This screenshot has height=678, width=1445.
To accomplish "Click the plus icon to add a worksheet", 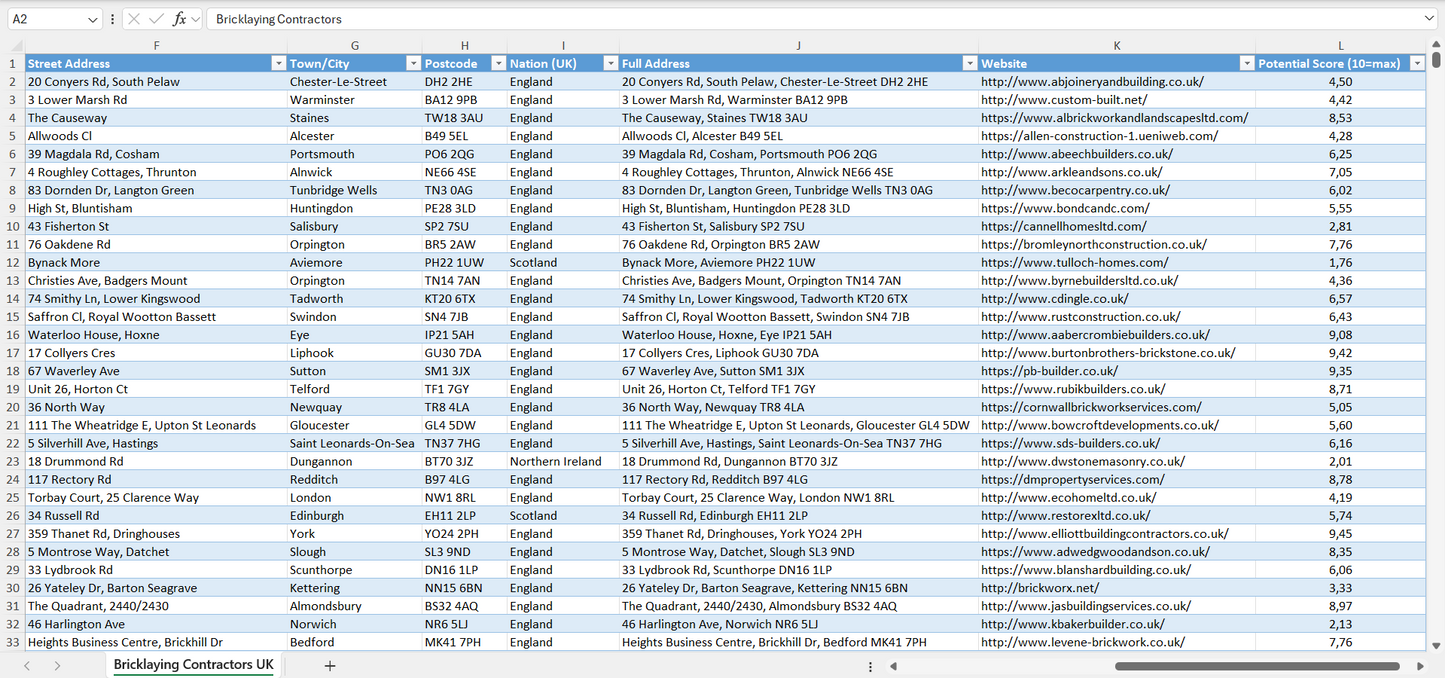I will (330, 665).
